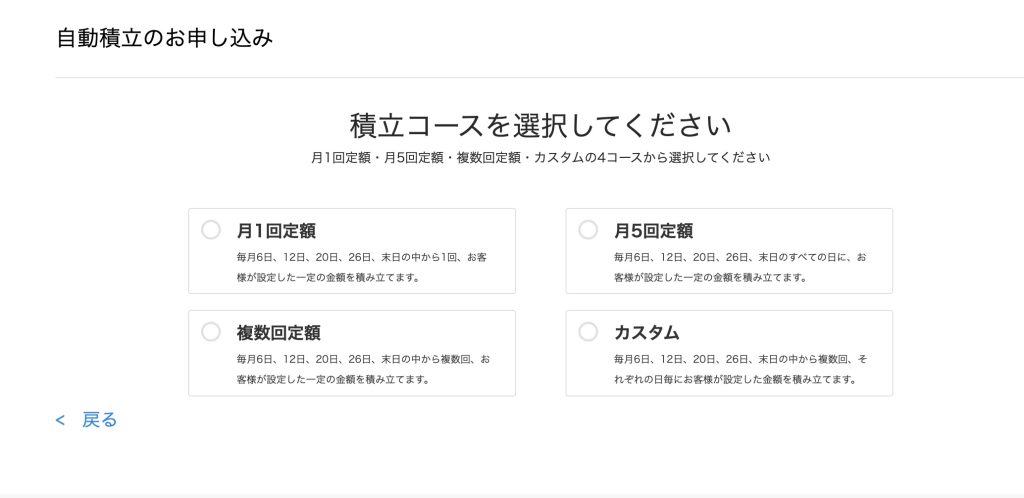Click the 月5回定額 course title

(653, 231)
